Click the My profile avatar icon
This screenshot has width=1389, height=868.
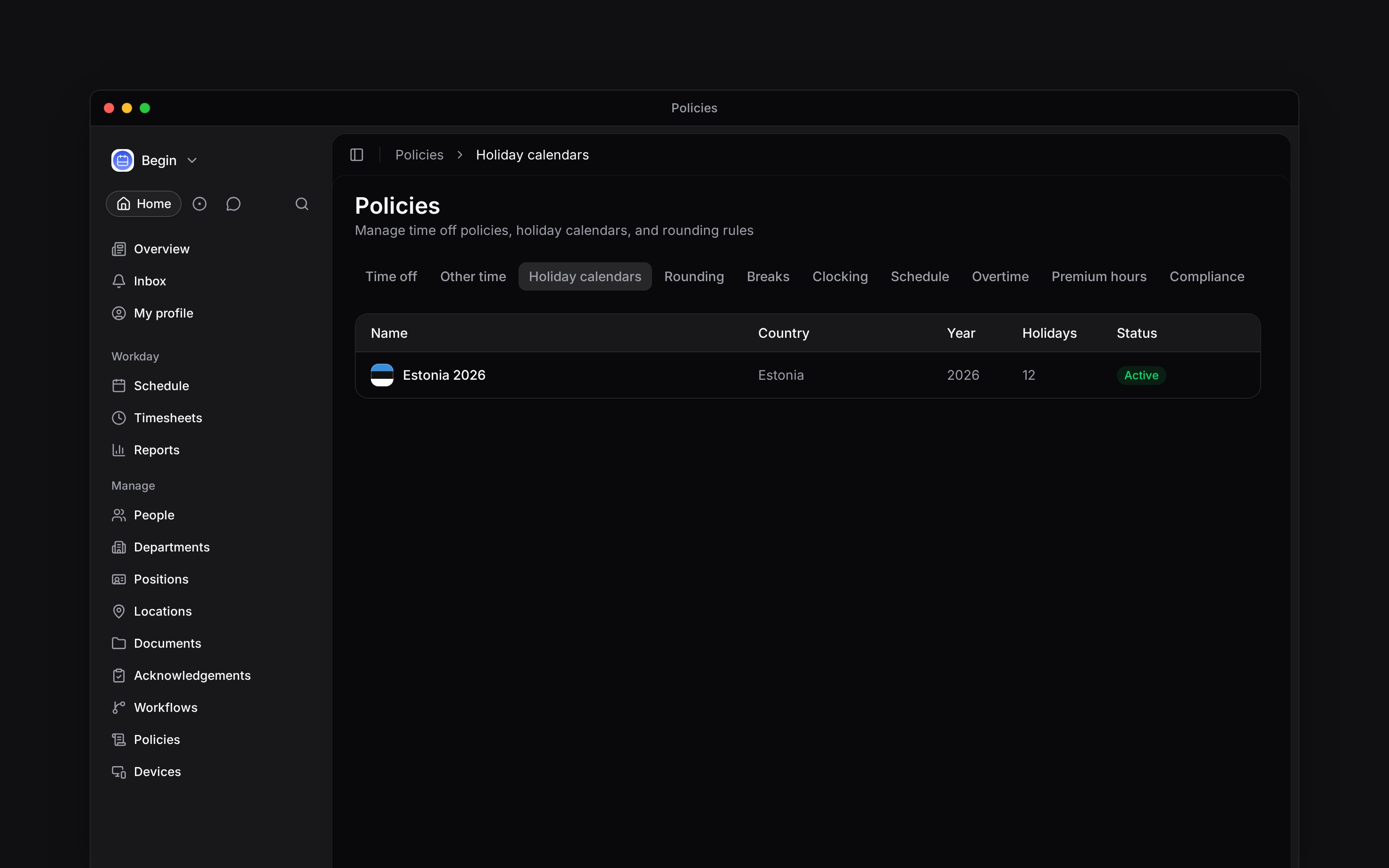click(119, 313)
